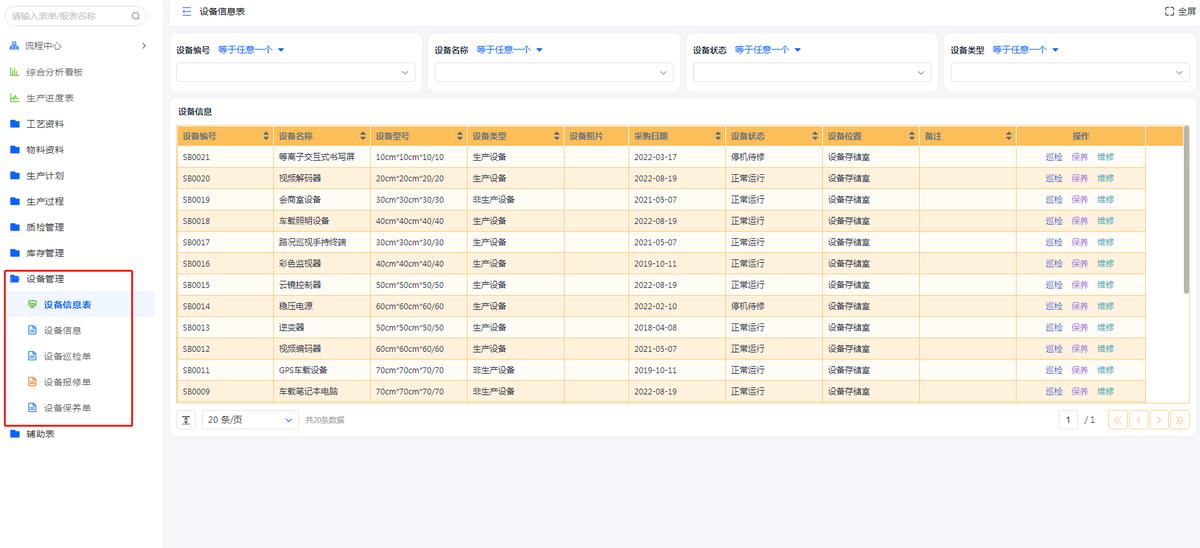1200x548 pixels.
Task: Open the 设备状态 value select box
Action: [811, 72]
